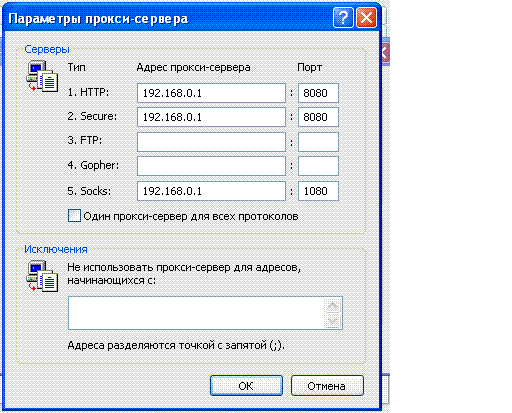This screenshot has height=413, width=512.
Task: Select the Socks proxy address field
Action: point(211,191)
